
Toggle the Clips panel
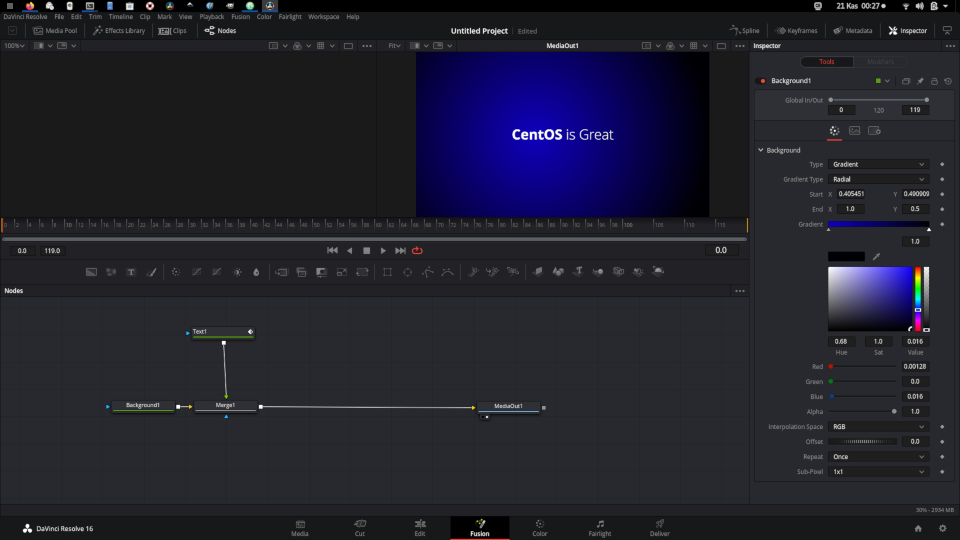172,31
